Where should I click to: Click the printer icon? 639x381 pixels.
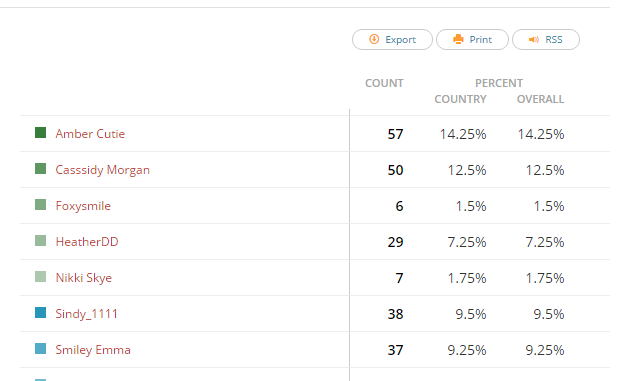[458, 39]
